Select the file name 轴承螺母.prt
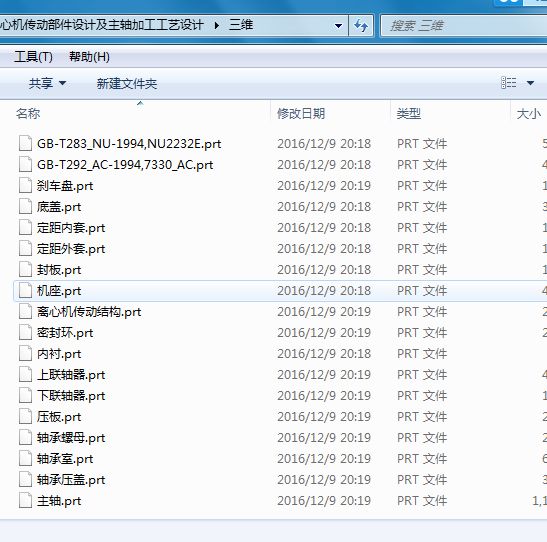Screen dimensions: 547x542 (71, 438)
